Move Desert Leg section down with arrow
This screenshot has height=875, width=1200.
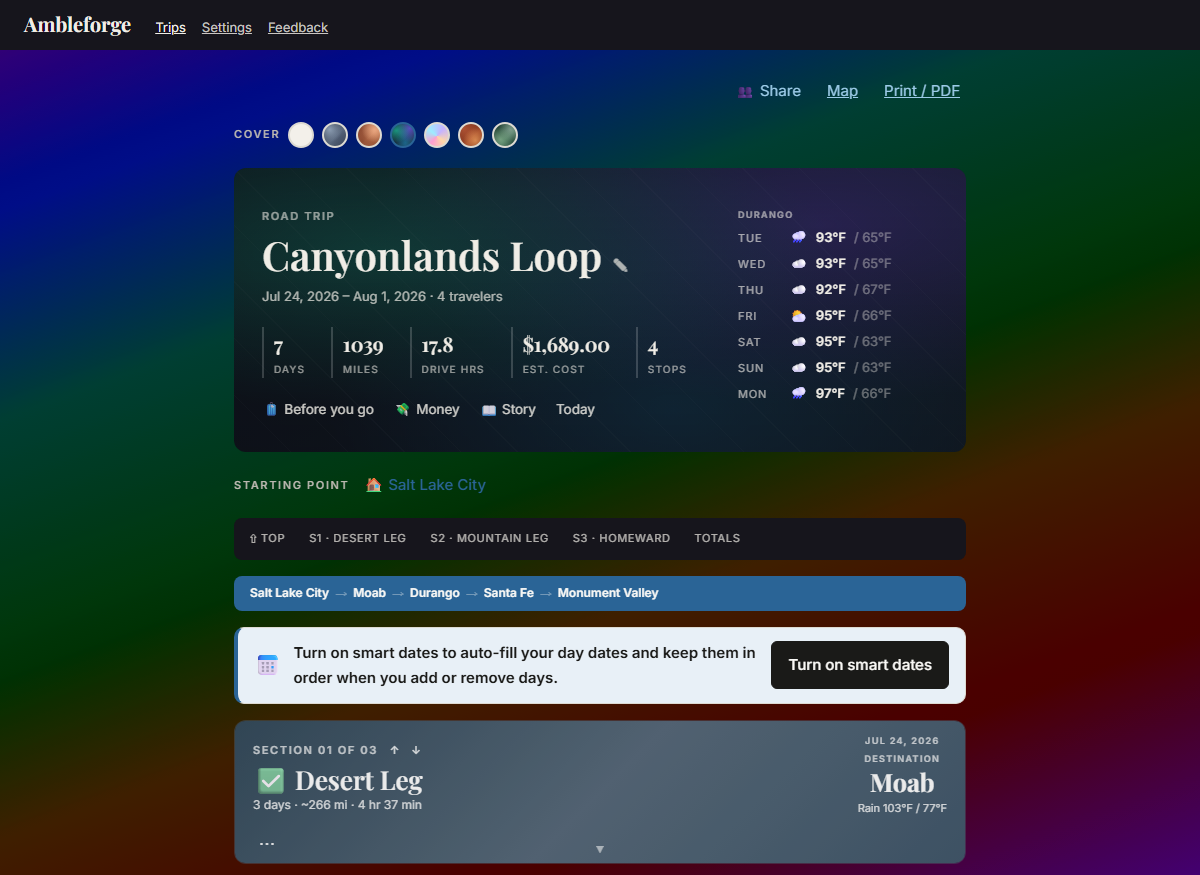416,750
